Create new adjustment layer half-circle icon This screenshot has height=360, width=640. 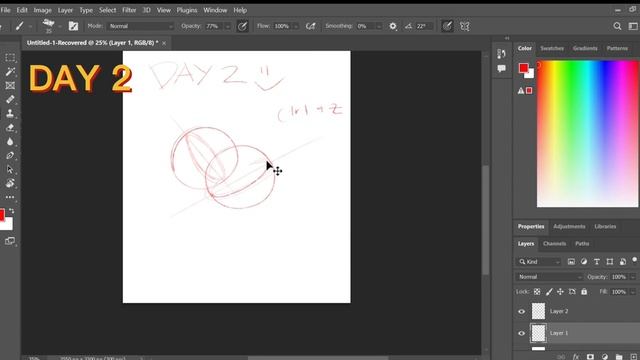click(x=604, y=357)
